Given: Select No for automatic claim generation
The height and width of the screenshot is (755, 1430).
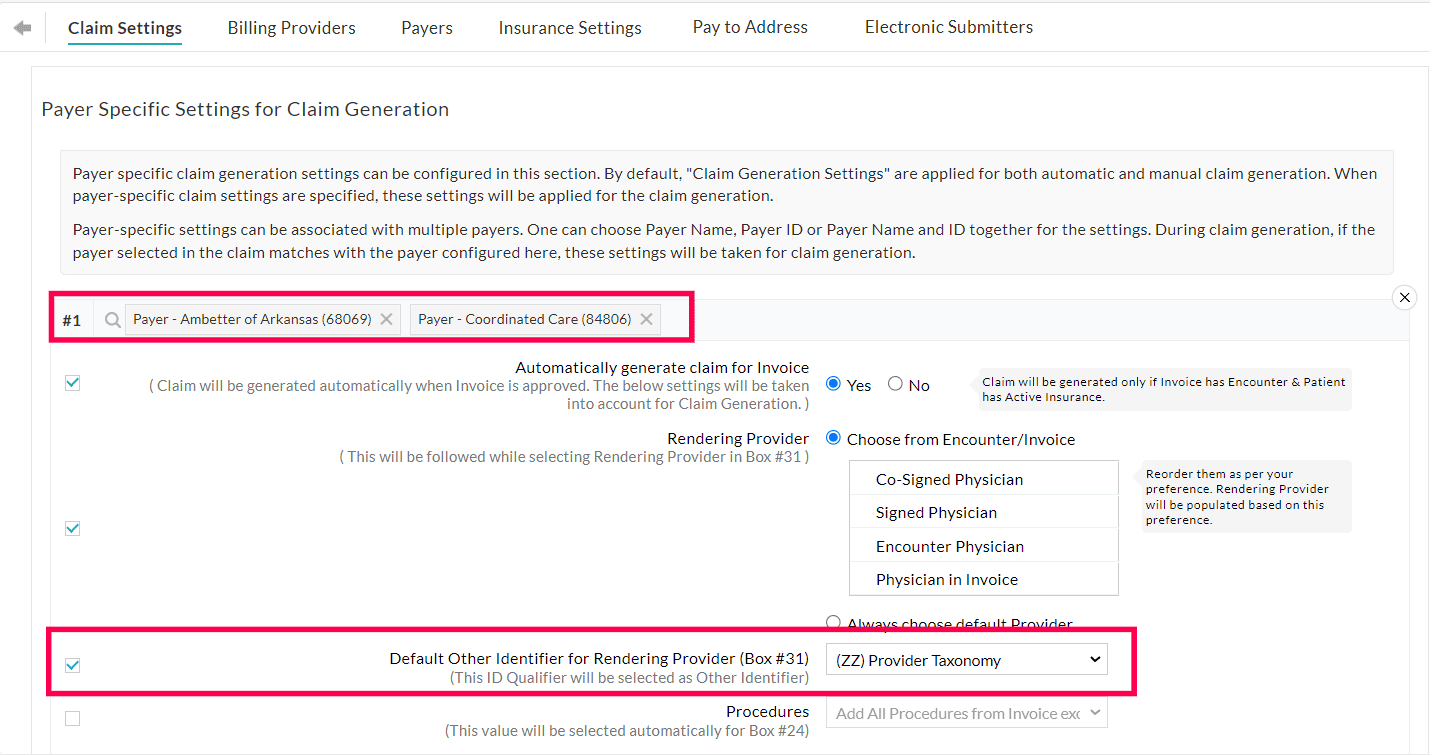Looking at the screenshot, I should tap(895, 384).
